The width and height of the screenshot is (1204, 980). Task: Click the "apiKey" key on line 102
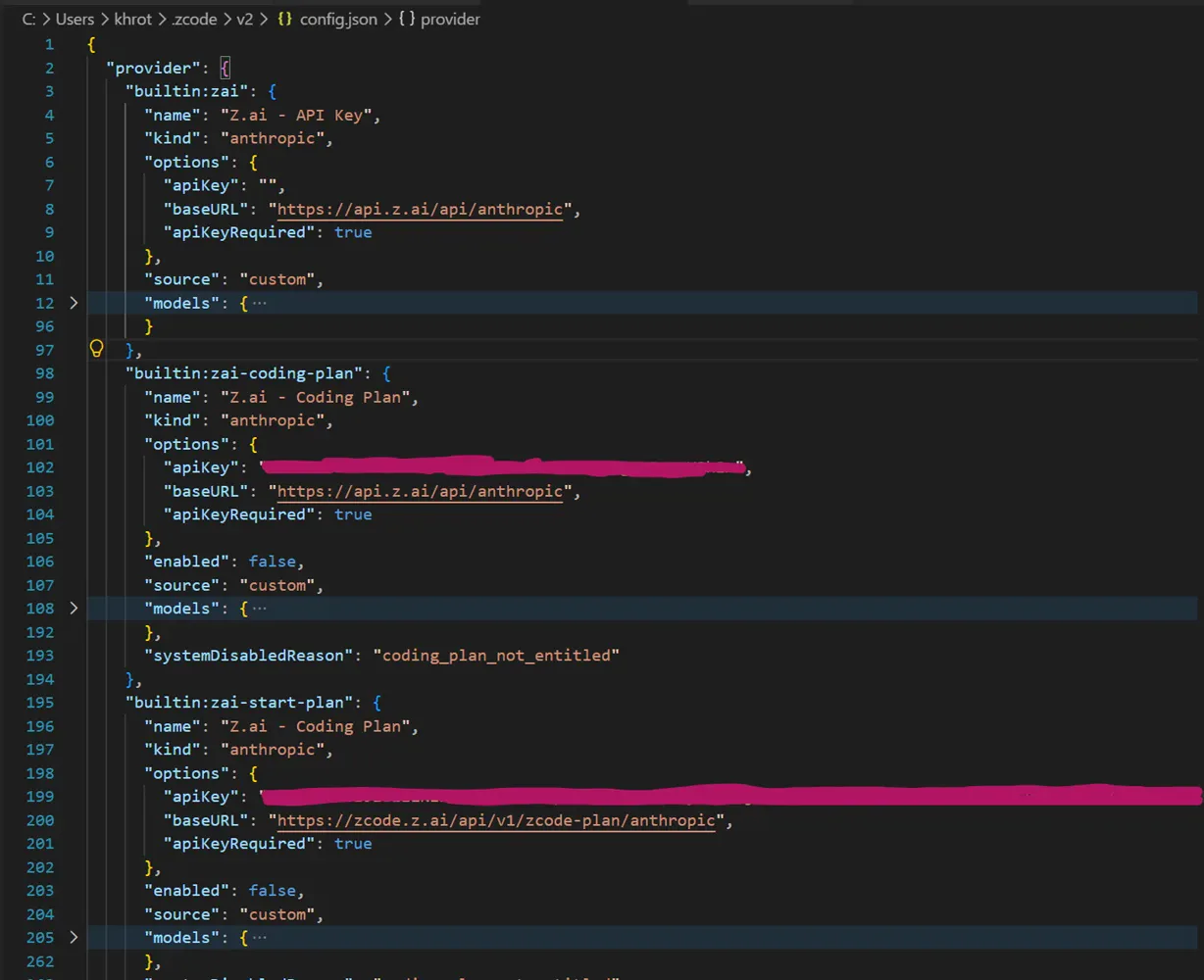click(200, 467)
